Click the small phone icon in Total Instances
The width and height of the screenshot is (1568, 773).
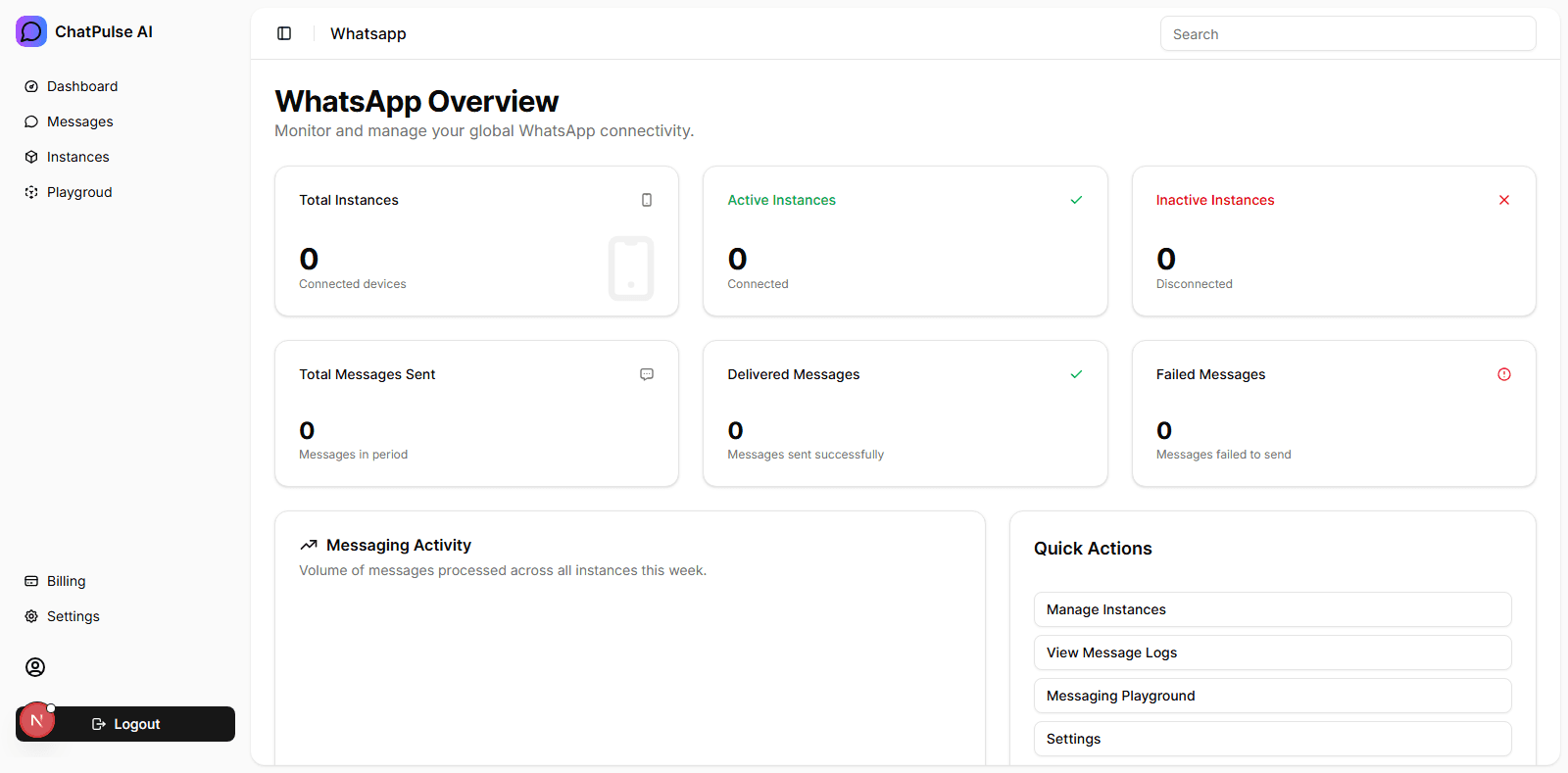point(647,200)
